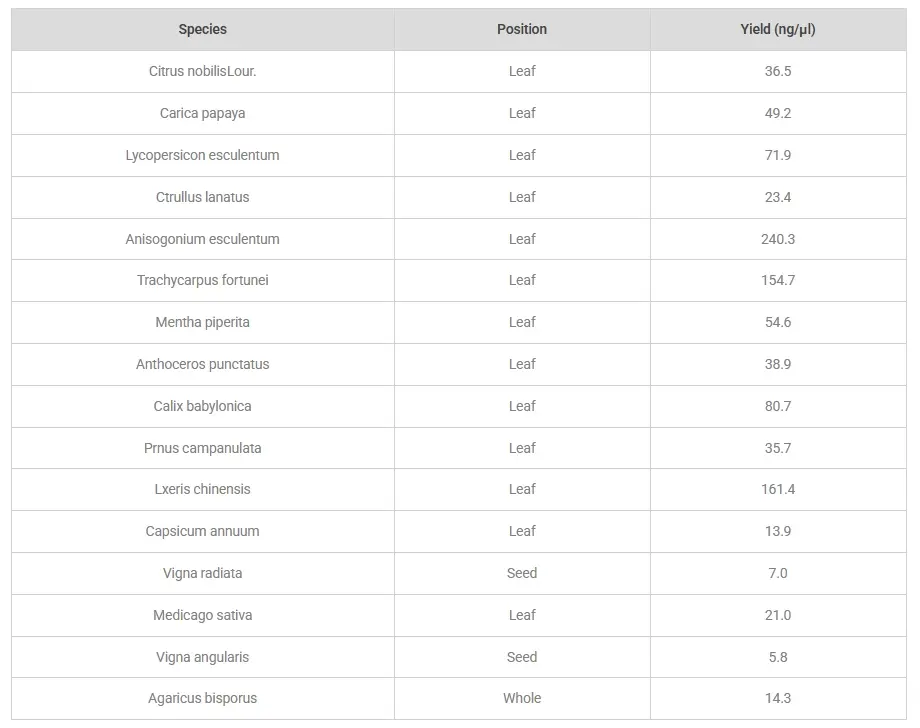Select the Prnus campanulata cell
Viewport: 920px width, 728px height.
point(202,448)
